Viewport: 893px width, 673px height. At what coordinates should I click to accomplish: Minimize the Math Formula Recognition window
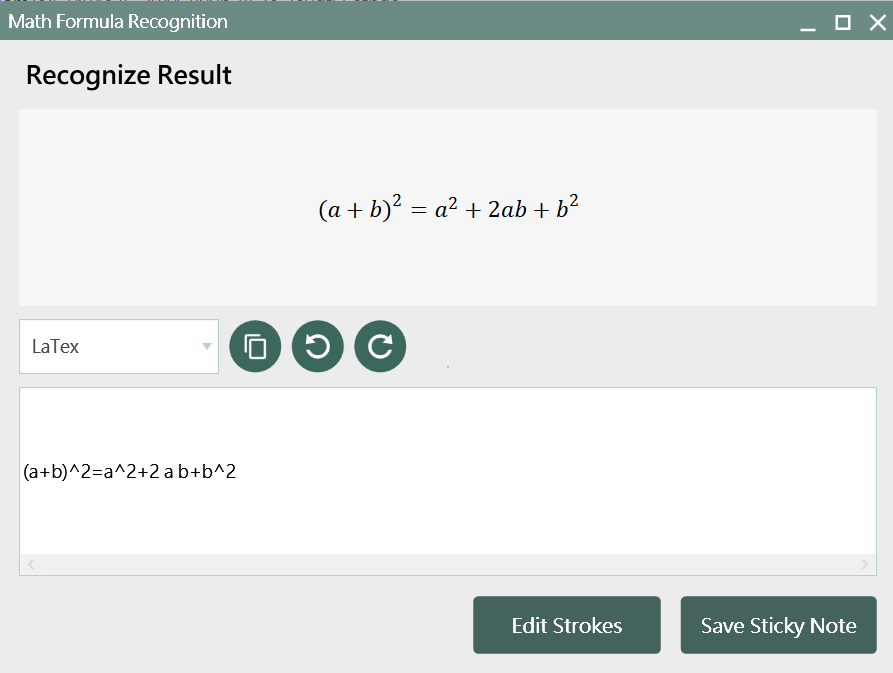point(808,23)
